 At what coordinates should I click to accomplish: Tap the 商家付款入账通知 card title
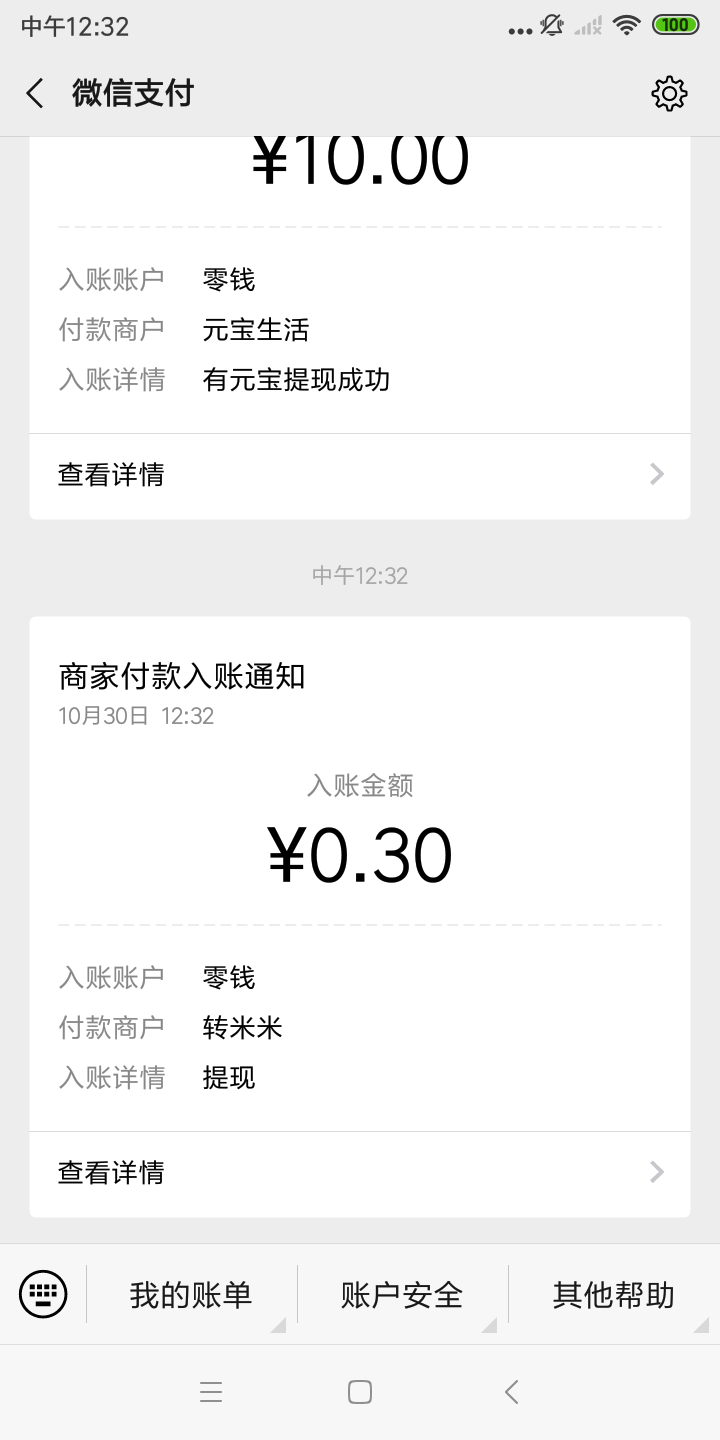[x=182, y=677]
